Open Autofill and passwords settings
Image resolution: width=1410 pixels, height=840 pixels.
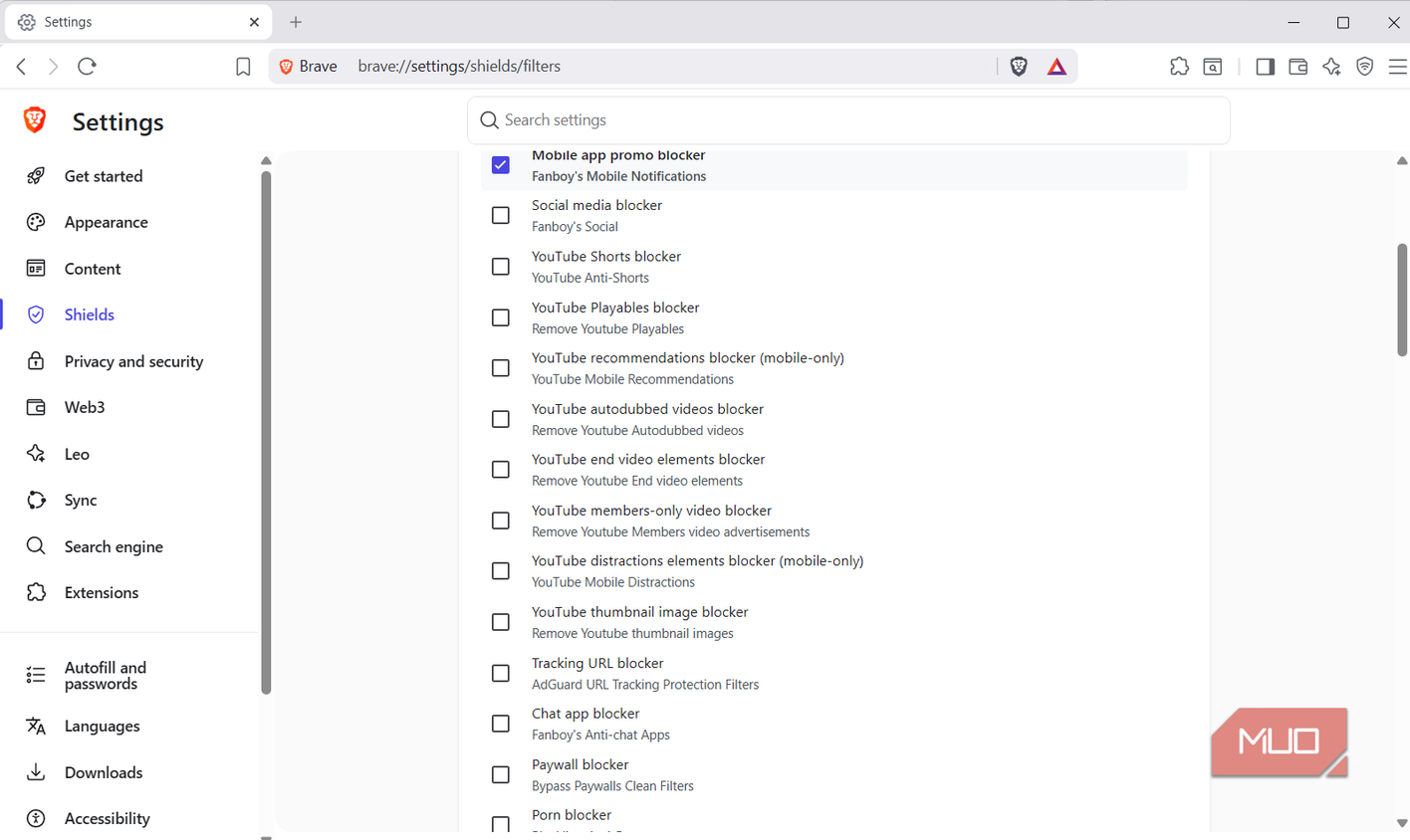pyautogui.click(x=106, y=676)
